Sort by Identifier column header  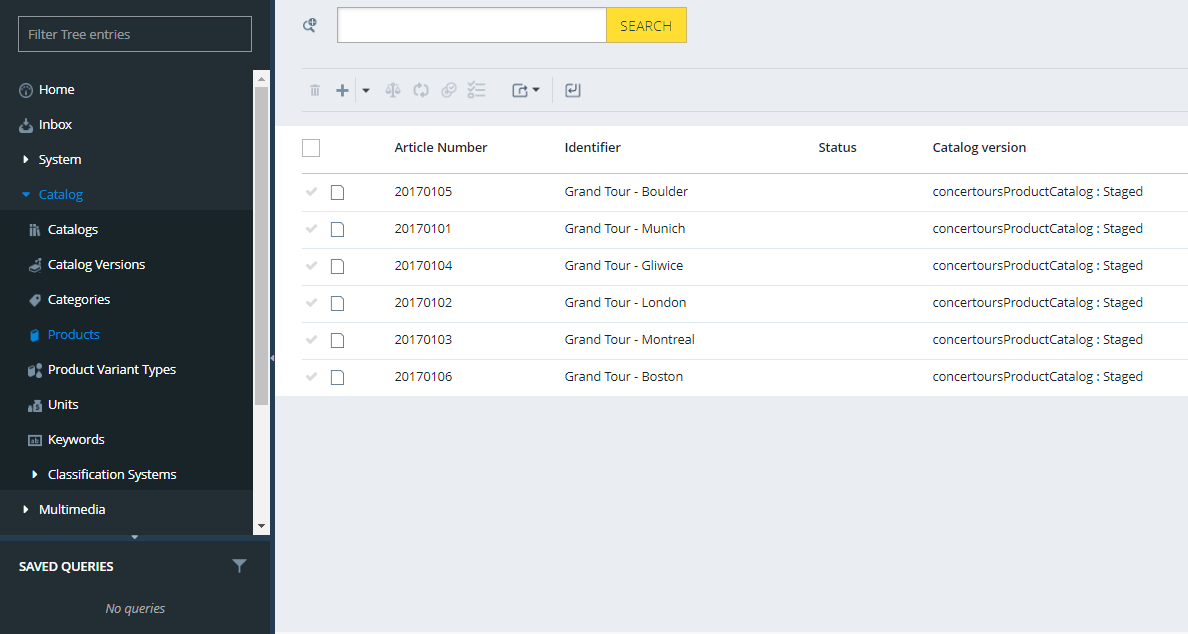(592, 148)
